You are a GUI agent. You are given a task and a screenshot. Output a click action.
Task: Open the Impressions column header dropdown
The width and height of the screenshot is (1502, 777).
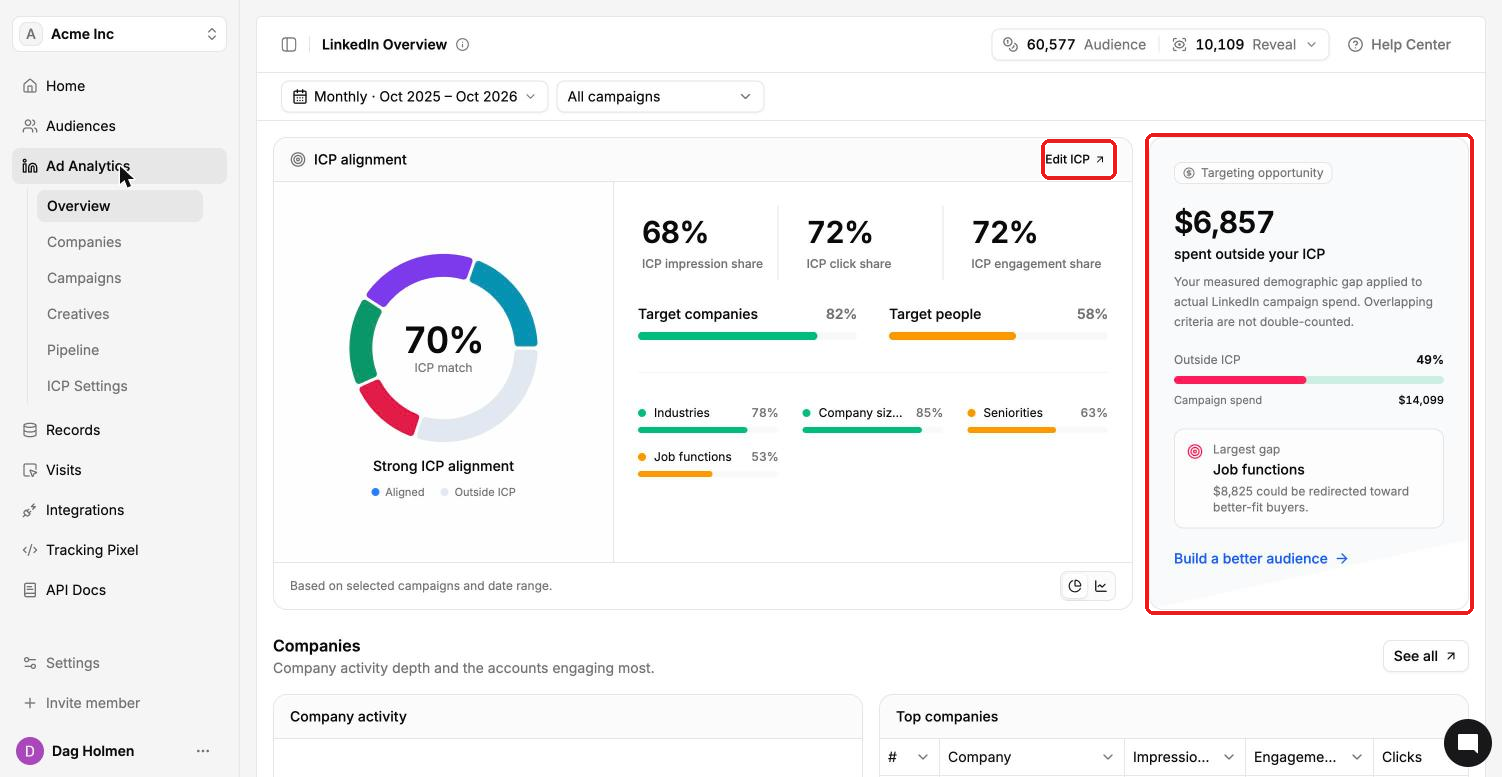click(x=1228, y=757)
